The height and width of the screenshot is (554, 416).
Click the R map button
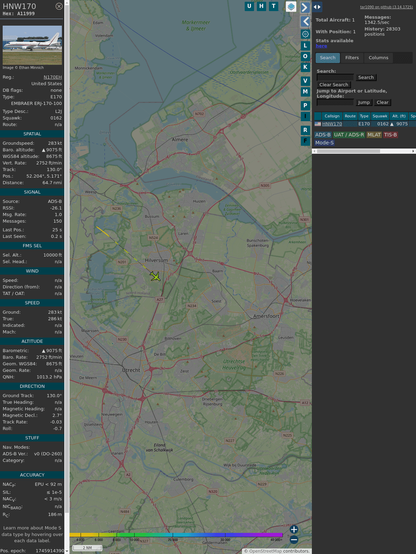305,130
